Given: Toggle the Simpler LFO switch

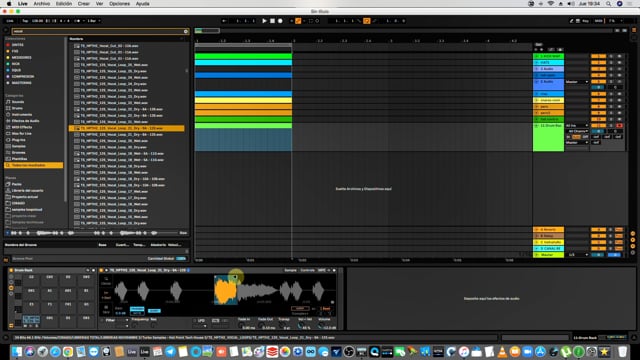Looking at the screenshot, I should point(194,320).
